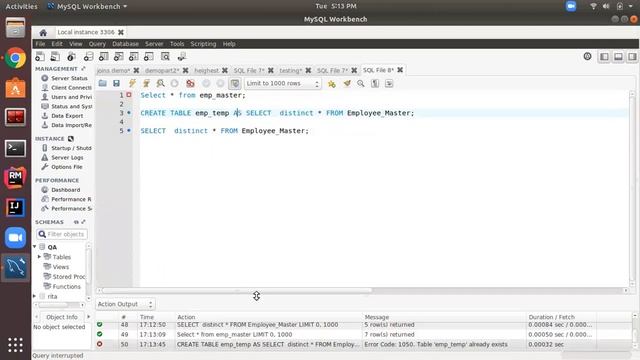Screen dimensions: 640x360
Task: Expand the Tables node under QA
Action: pyautogui.click(x=40, y=257)
